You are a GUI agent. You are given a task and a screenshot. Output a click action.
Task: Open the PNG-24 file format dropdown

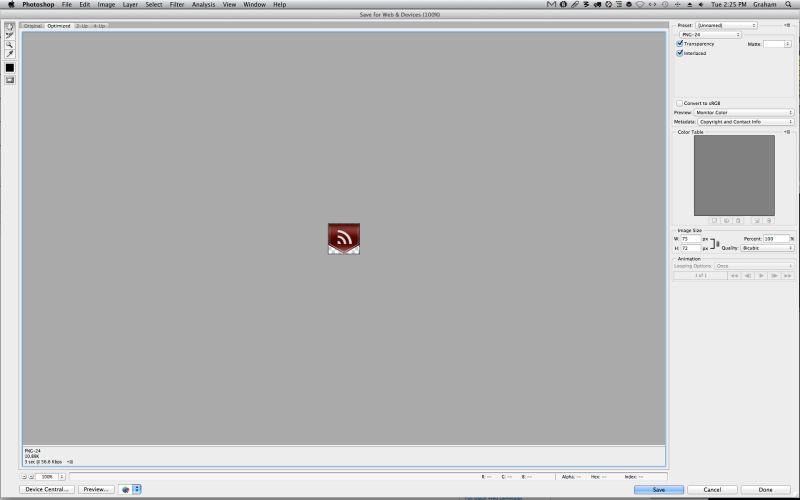710,35
